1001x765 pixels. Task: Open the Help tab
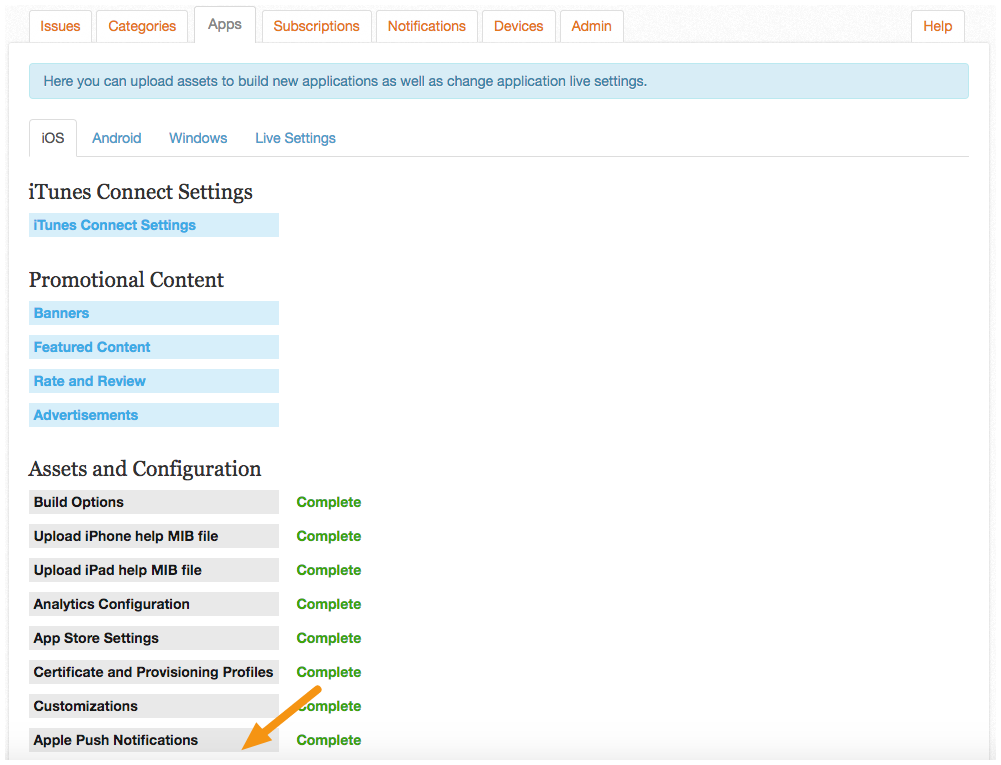(x=937, y=26)
